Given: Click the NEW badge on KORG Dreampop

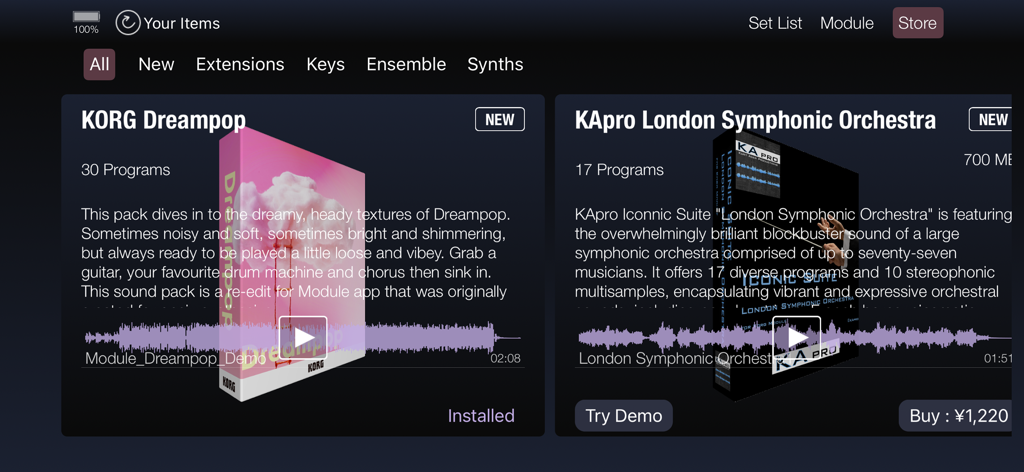Looking at the screenshot, I should (x=500, y=119).
